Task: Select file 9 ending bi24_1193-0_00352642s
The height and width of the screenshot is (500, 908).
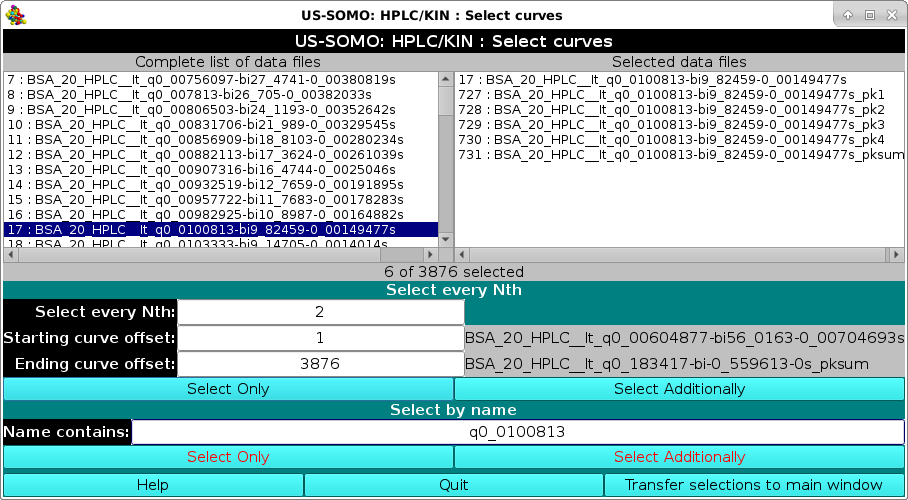Action: (221, 110)
